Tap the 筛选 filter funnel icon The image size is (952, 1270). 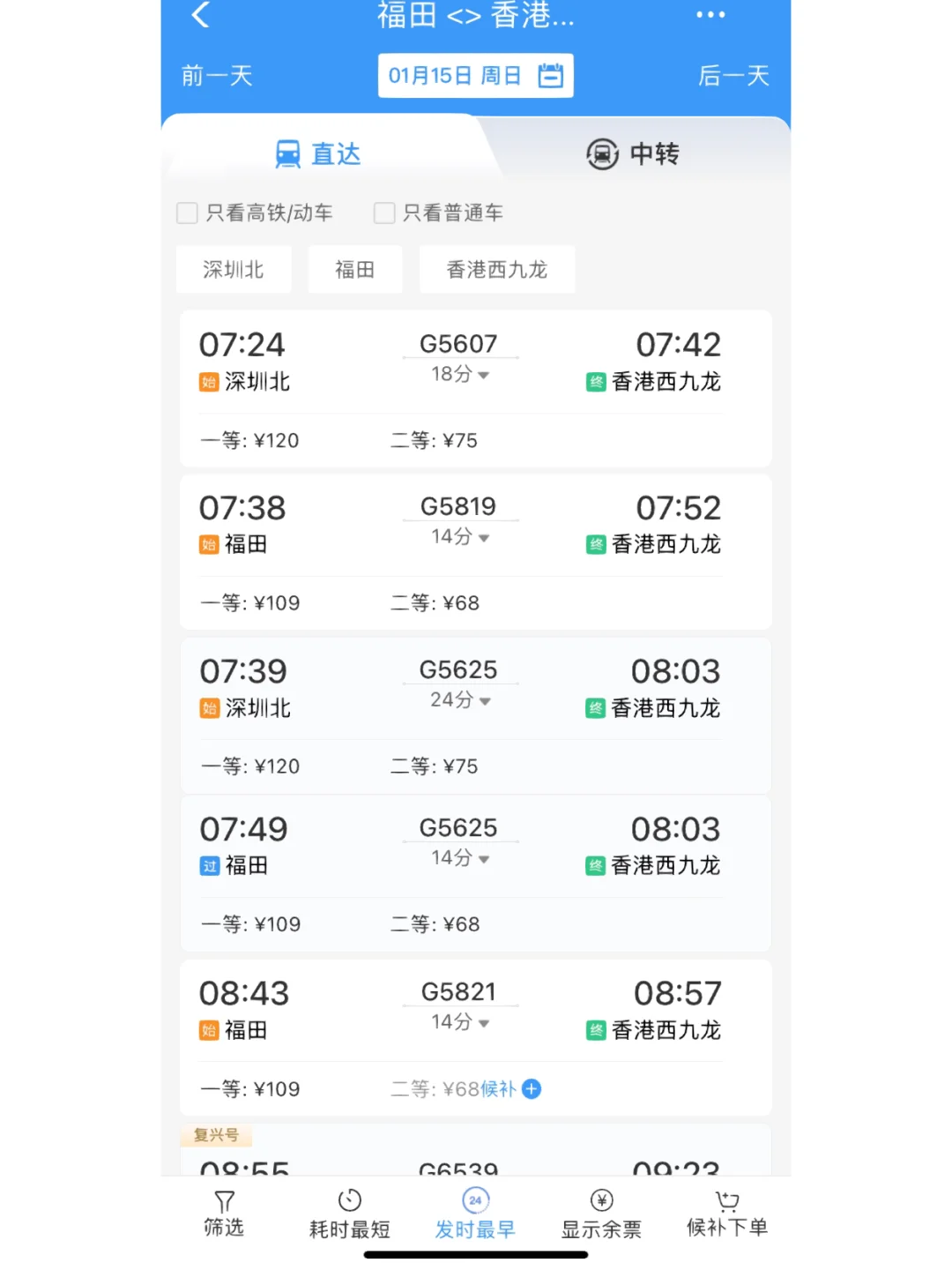[224, 1201]
